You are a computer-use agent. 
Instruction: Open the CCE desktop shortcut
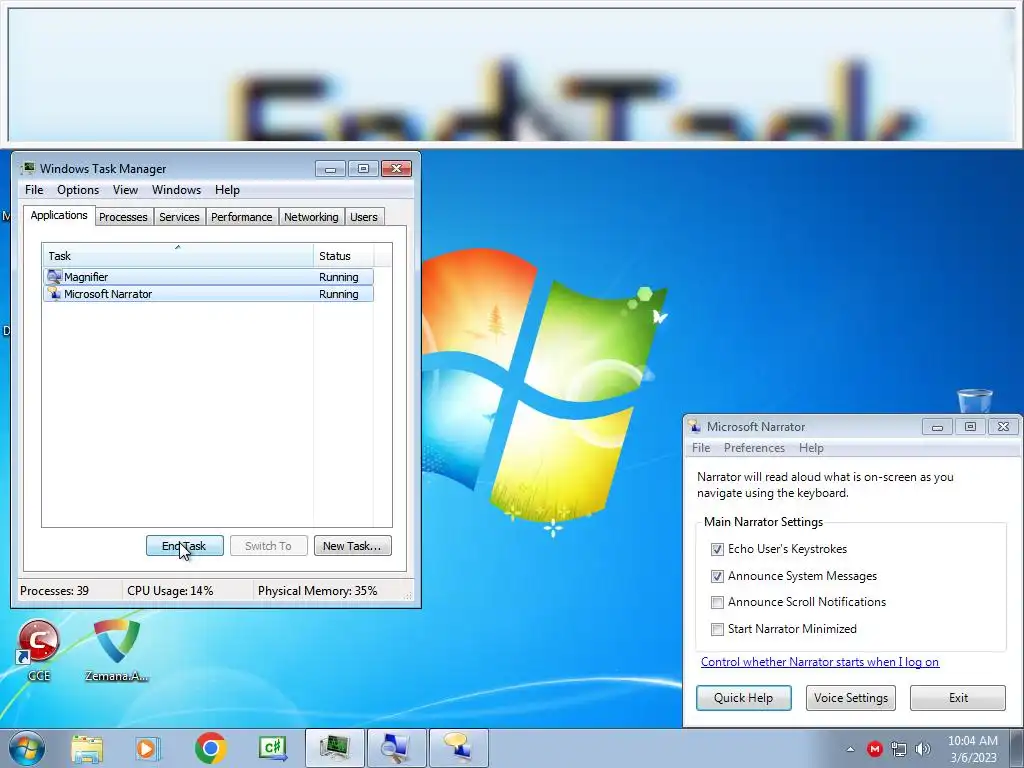pyautogui.click(x=39, y=650)
